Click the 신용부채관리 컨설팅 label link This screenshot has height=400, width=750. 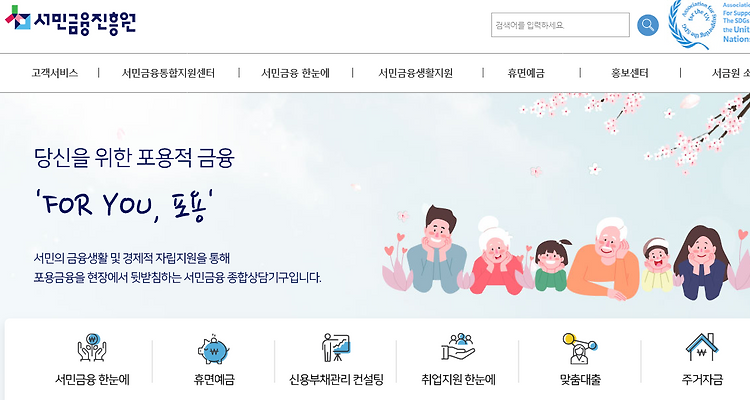336,380
